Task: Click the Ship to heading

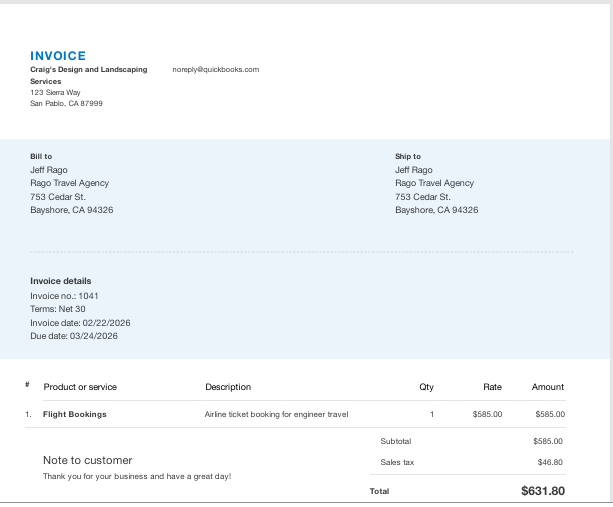Action: pyautogui.click(x=408, y=156)
